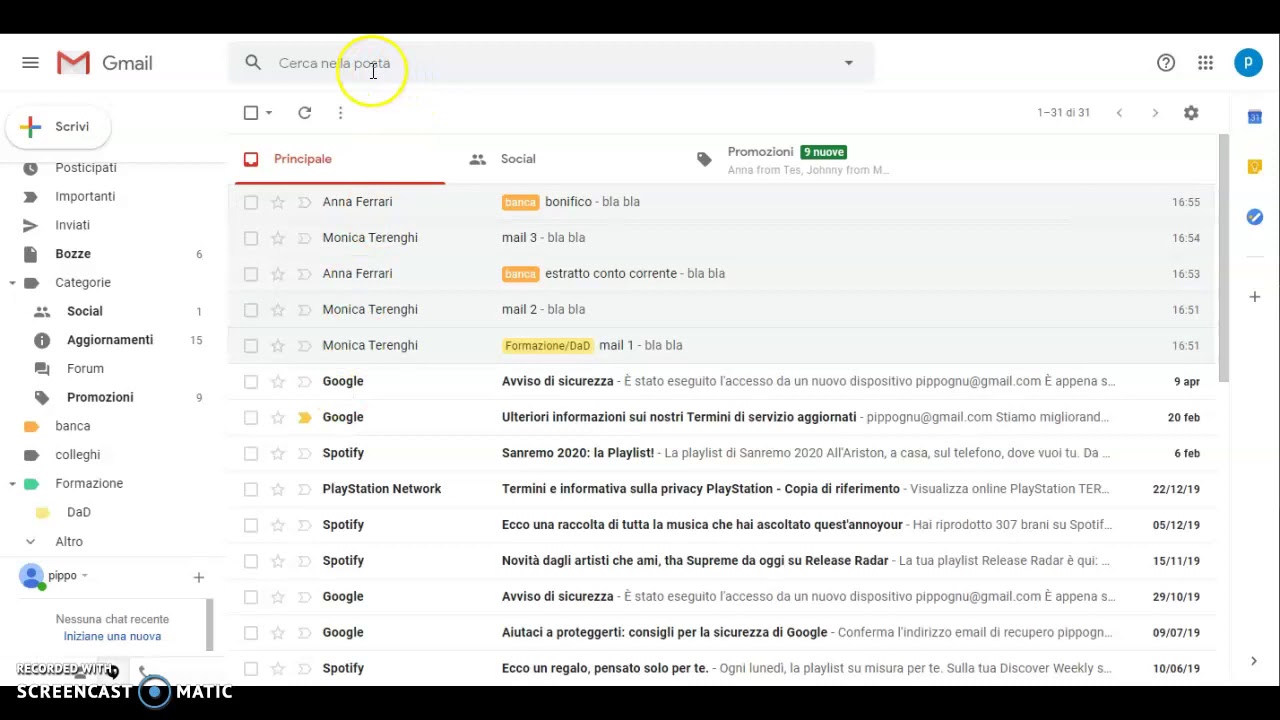
Task: Select the estratto conto corrente email checkbox
Action: pos(251,274)
